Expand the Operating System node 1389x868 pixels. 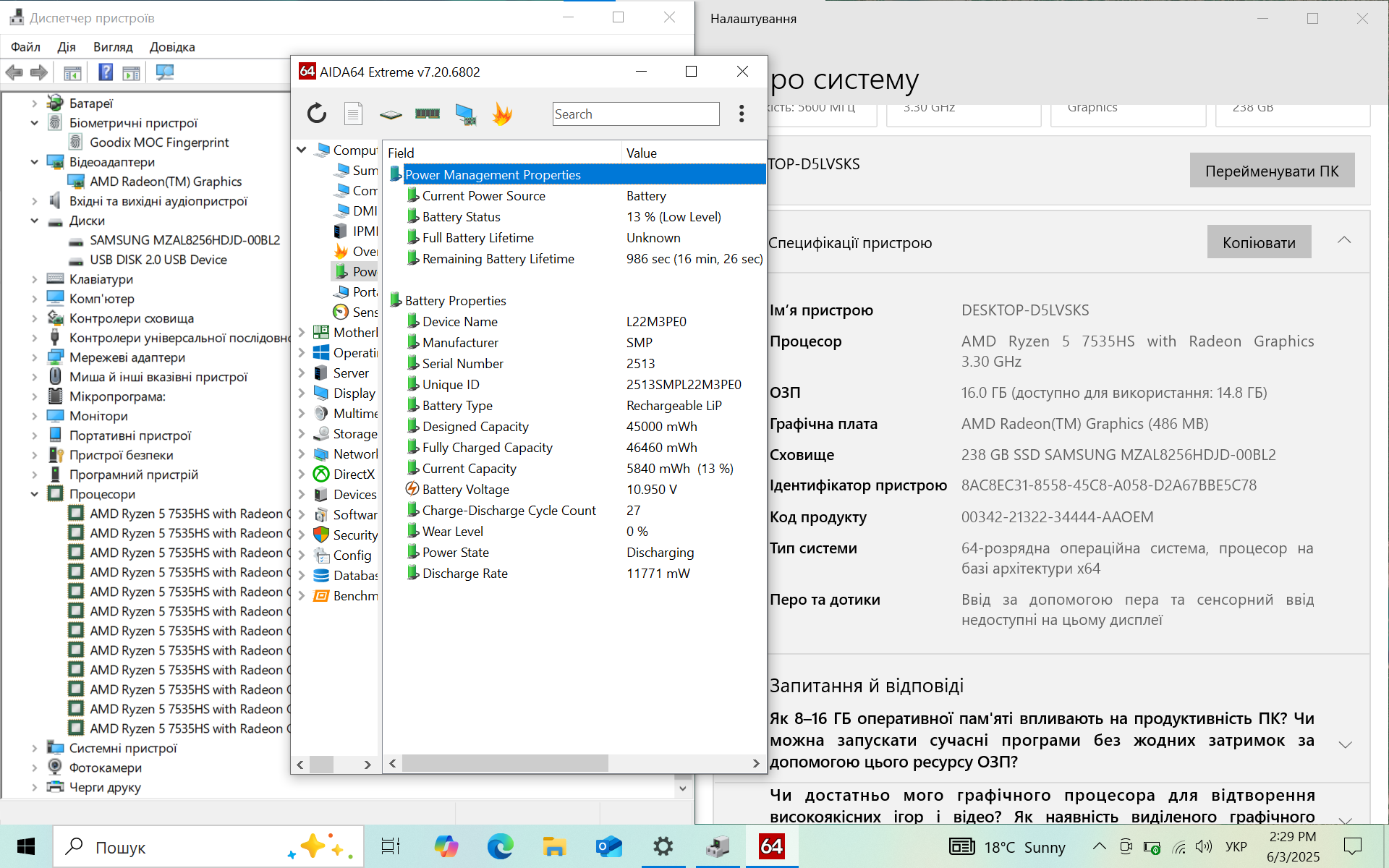tap(302, 352)
